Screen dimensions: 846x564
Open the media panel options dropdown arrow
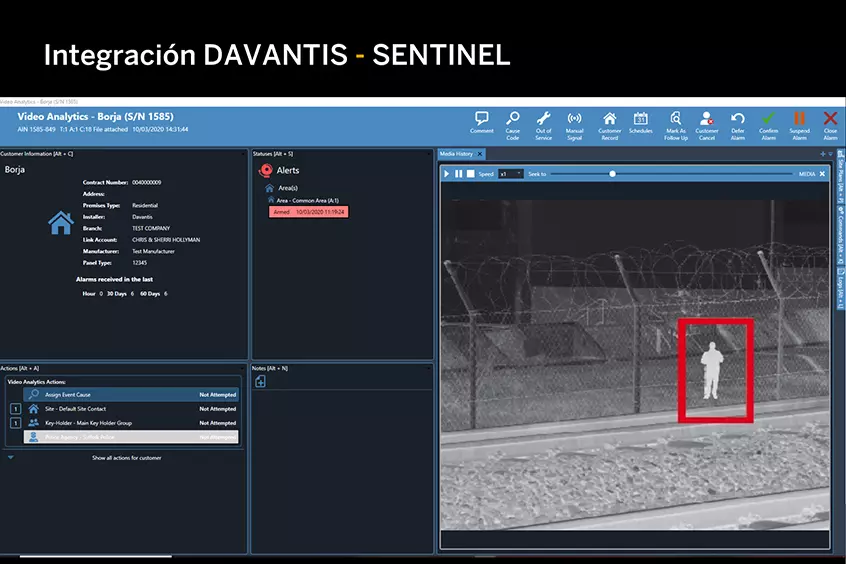[x=831, y=154]
